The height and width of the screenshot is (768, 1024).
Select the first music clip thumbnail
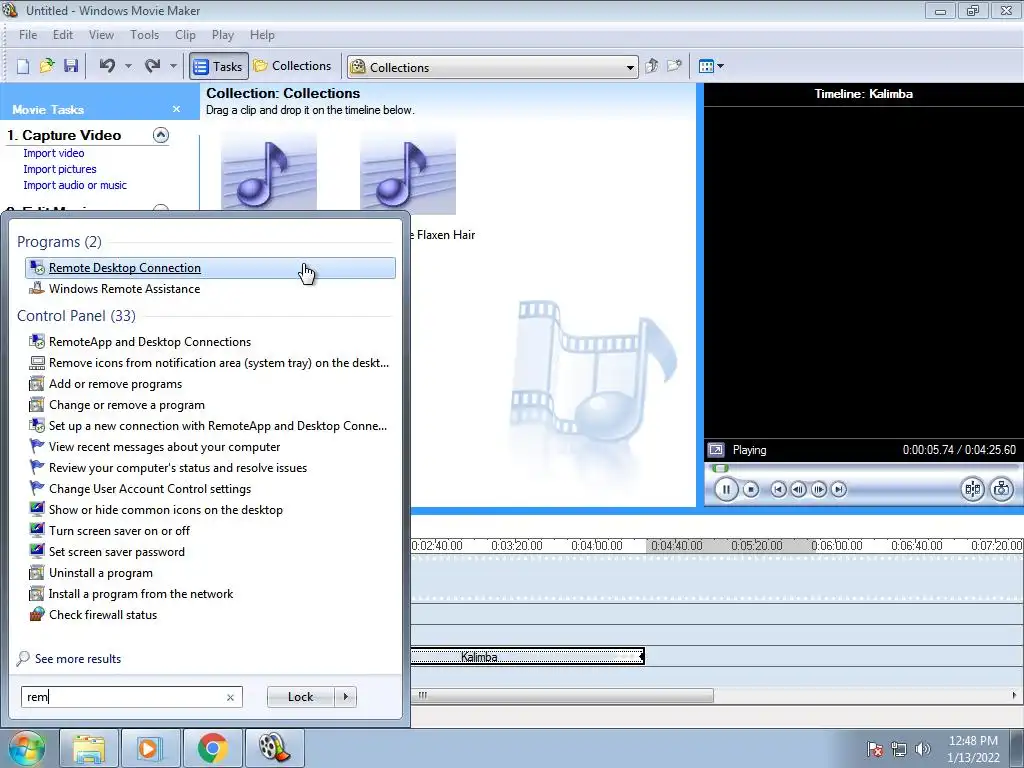point(268,171)
